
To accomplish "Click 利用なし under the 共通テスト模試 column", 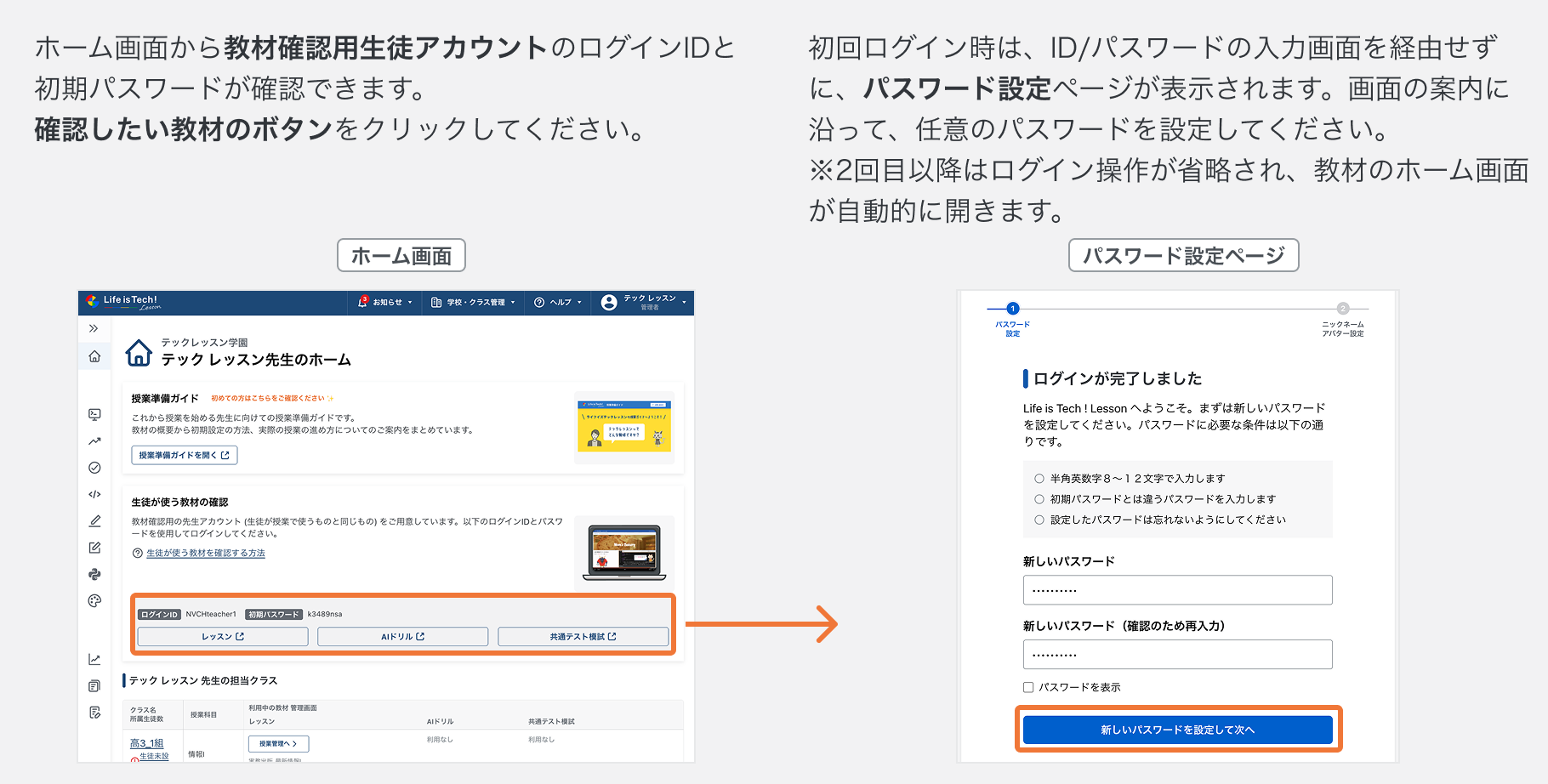I will coord(541,740).
